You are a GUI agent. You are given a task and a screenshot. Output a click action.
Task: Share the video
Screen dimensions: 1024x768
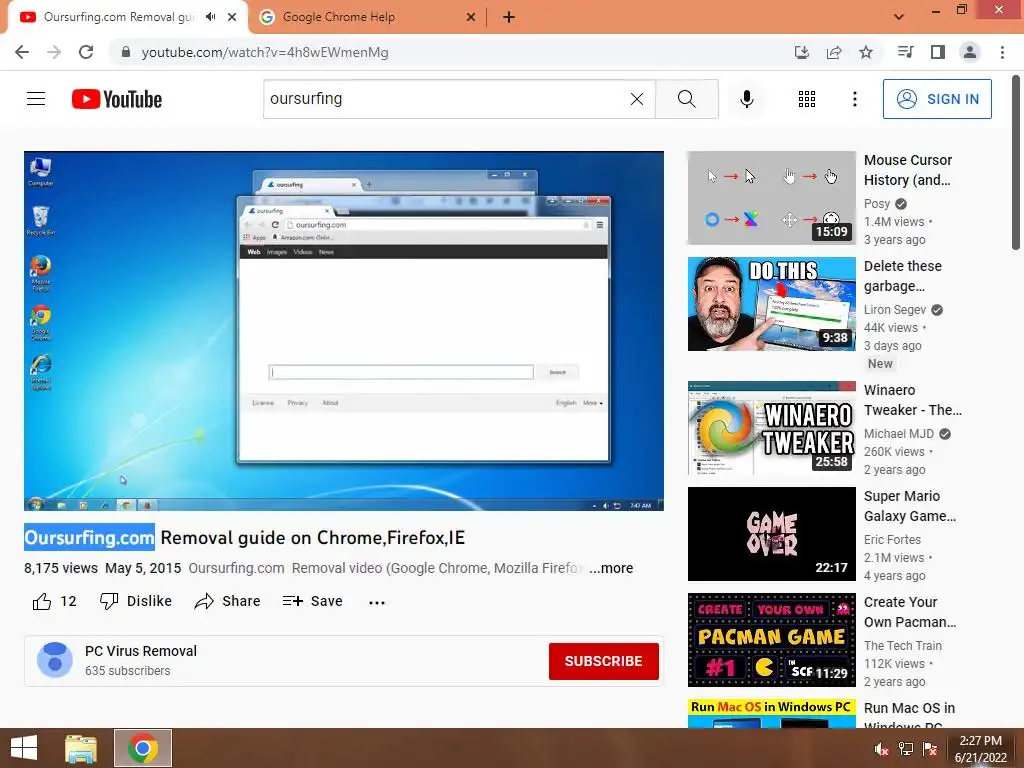[227, 601]
